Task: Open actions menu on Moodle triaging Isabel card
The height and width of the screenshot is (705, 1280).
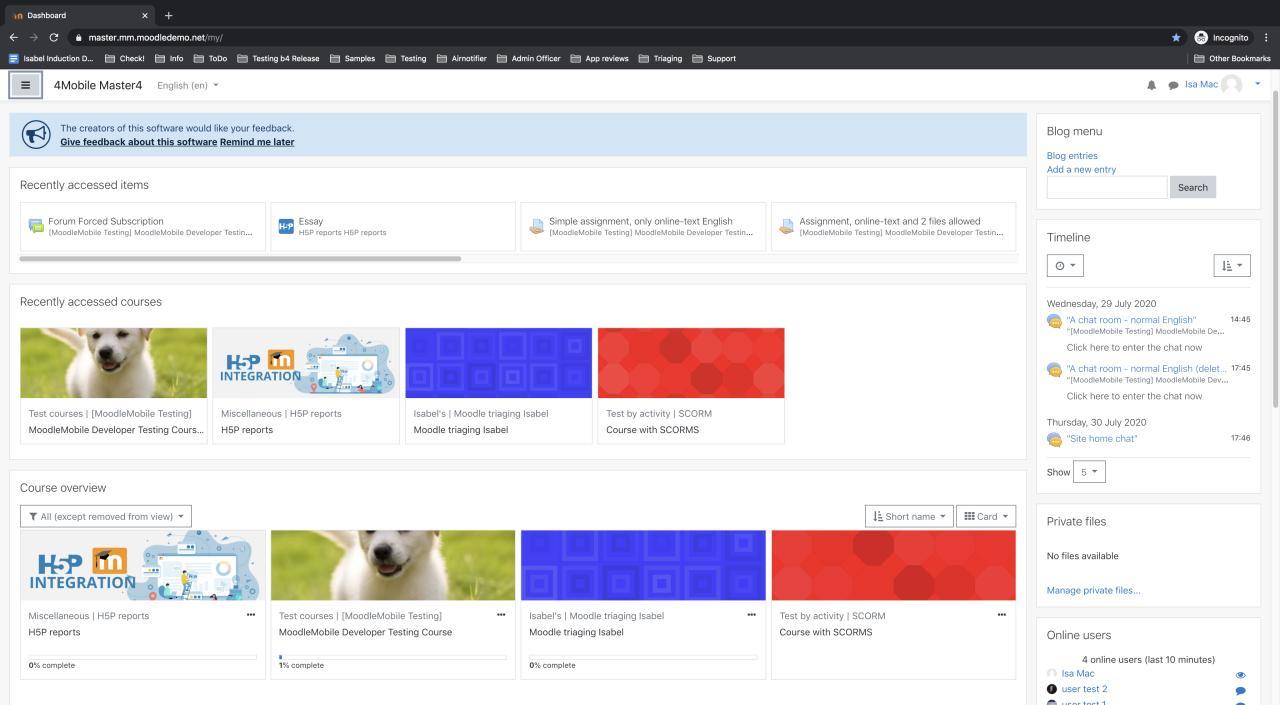Action: point(751,615)
